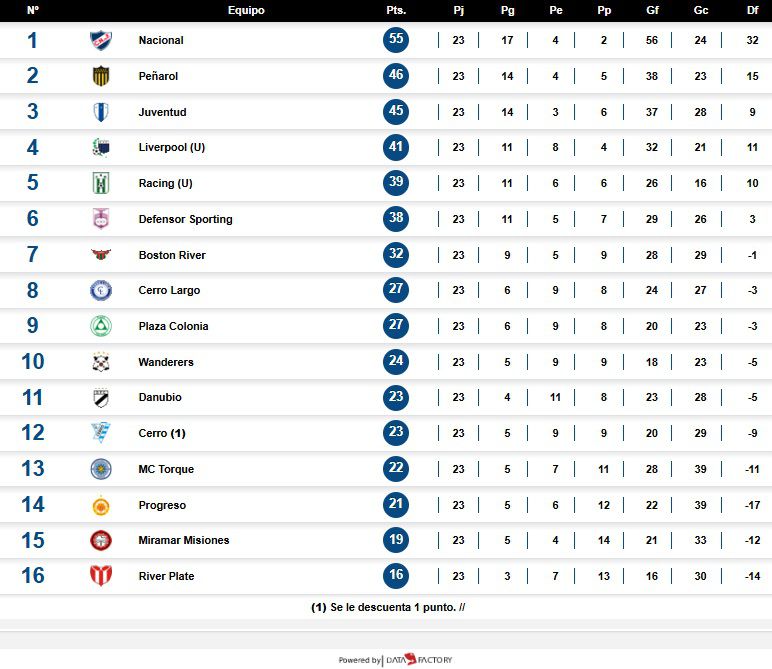Select the River Plate red-striped shield

(101, 576)
